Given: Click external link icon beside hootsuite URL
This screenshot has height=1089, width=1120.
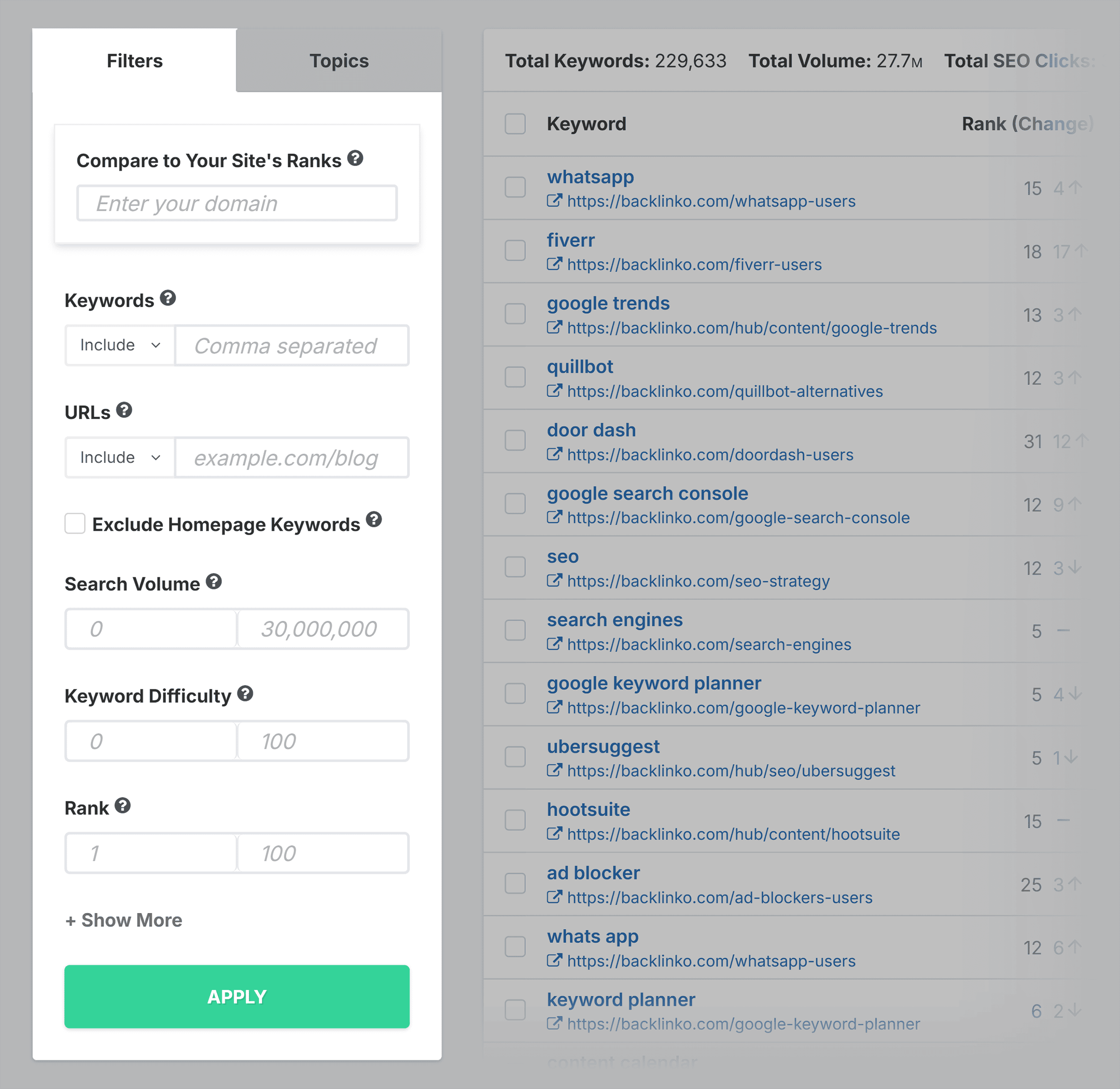Looking at the screenshot, I should coord(555,834).
